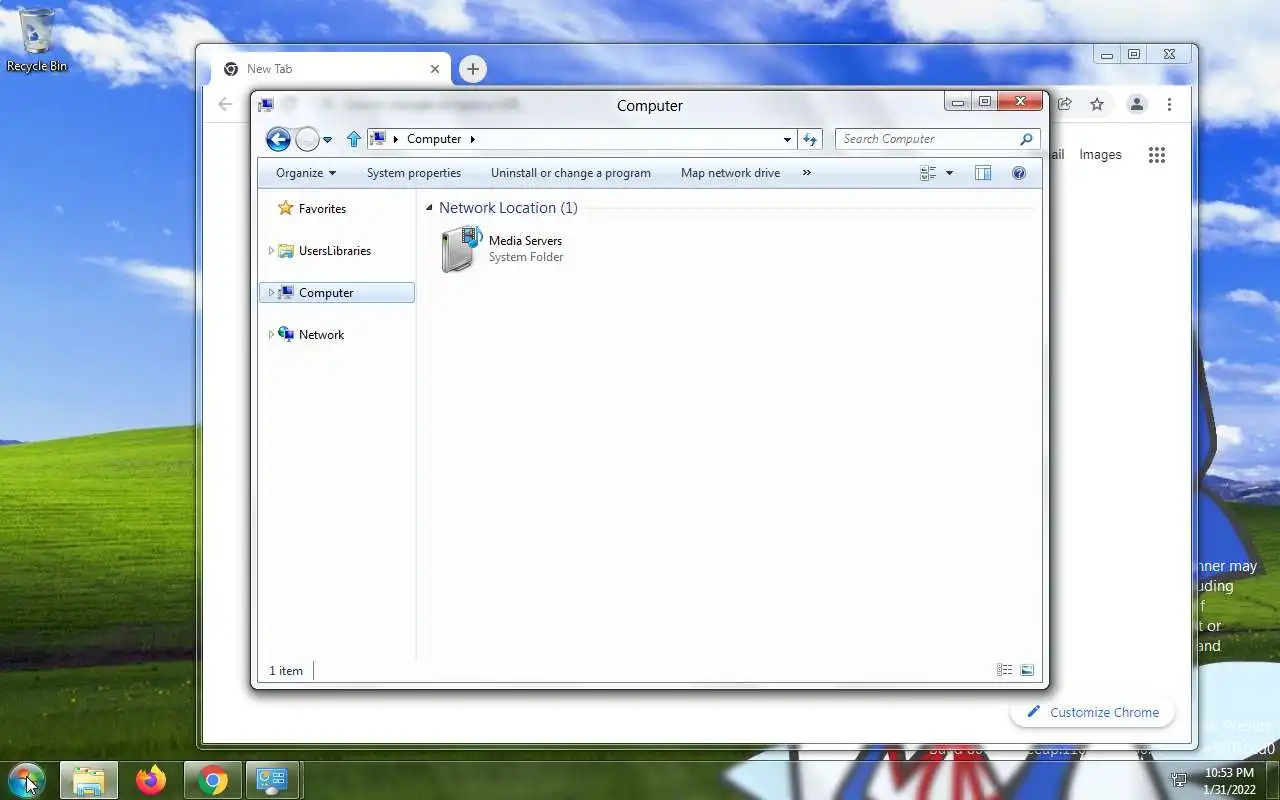Open the Chrome profile avatar

point(1137,104)
